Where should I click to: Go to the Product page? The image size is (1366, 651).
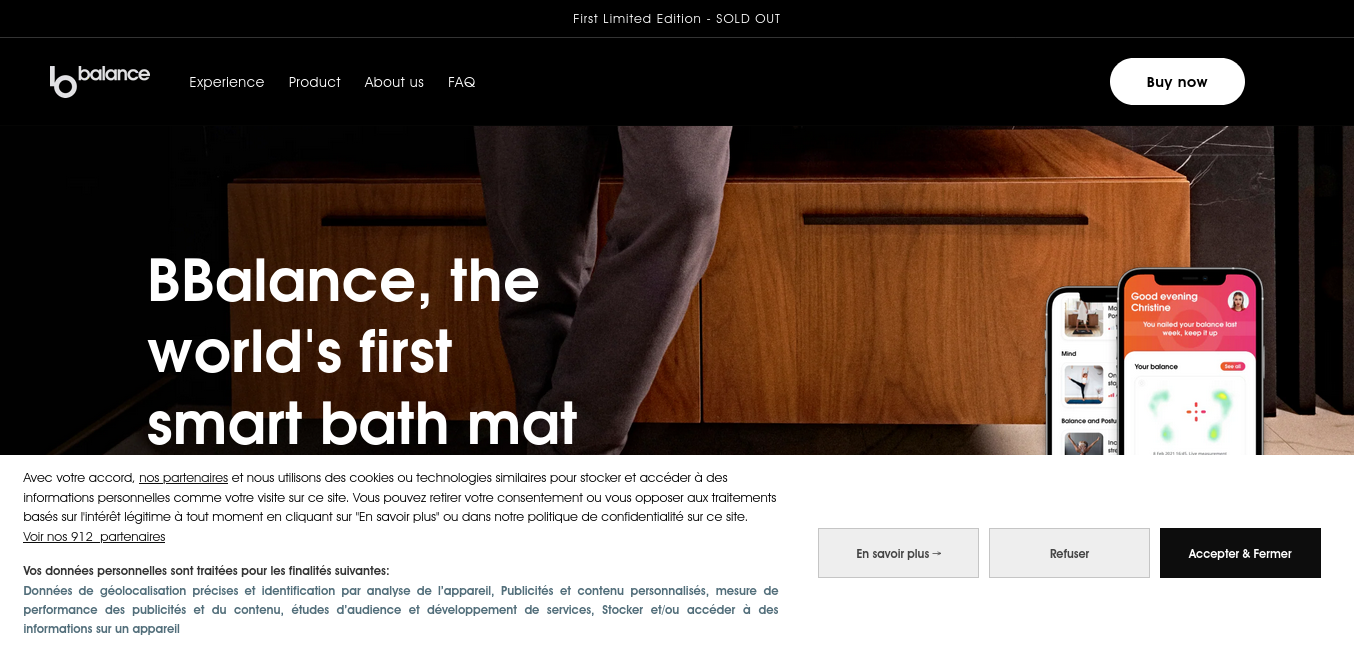click(x=315, y=82)
